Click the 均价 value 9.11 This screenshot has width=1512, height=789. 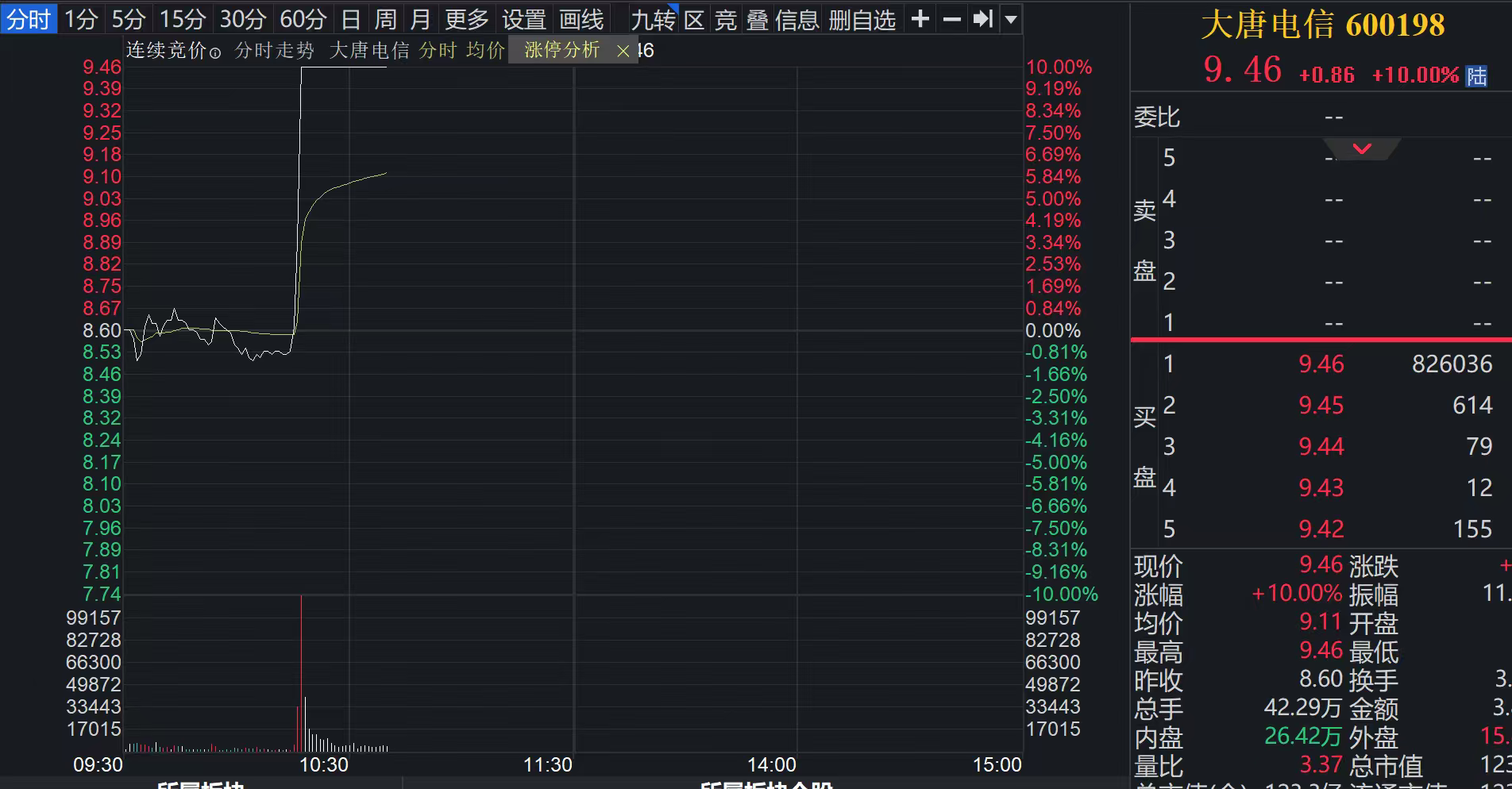[1321, 622]
